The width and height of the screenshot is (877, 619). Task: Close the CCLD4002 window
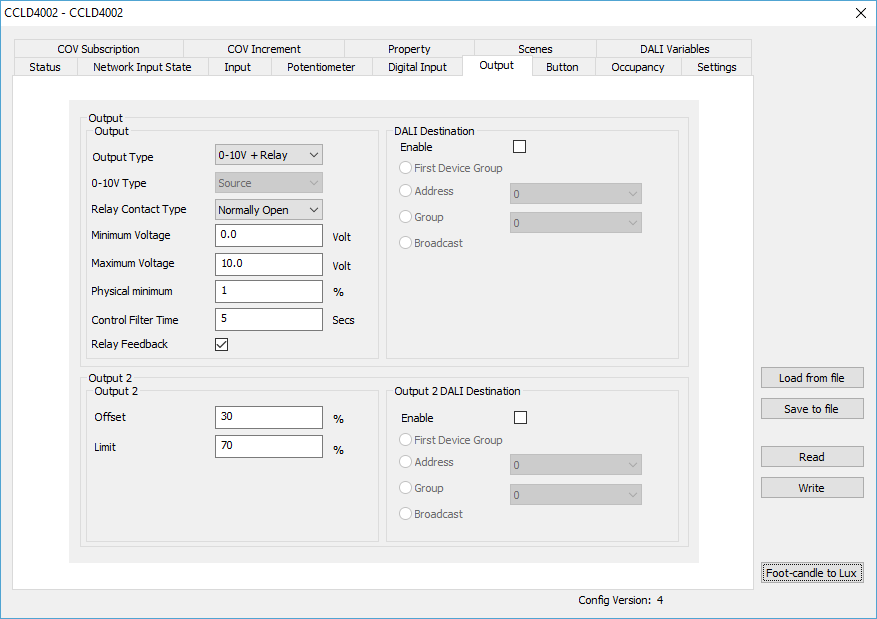(861, 13)
